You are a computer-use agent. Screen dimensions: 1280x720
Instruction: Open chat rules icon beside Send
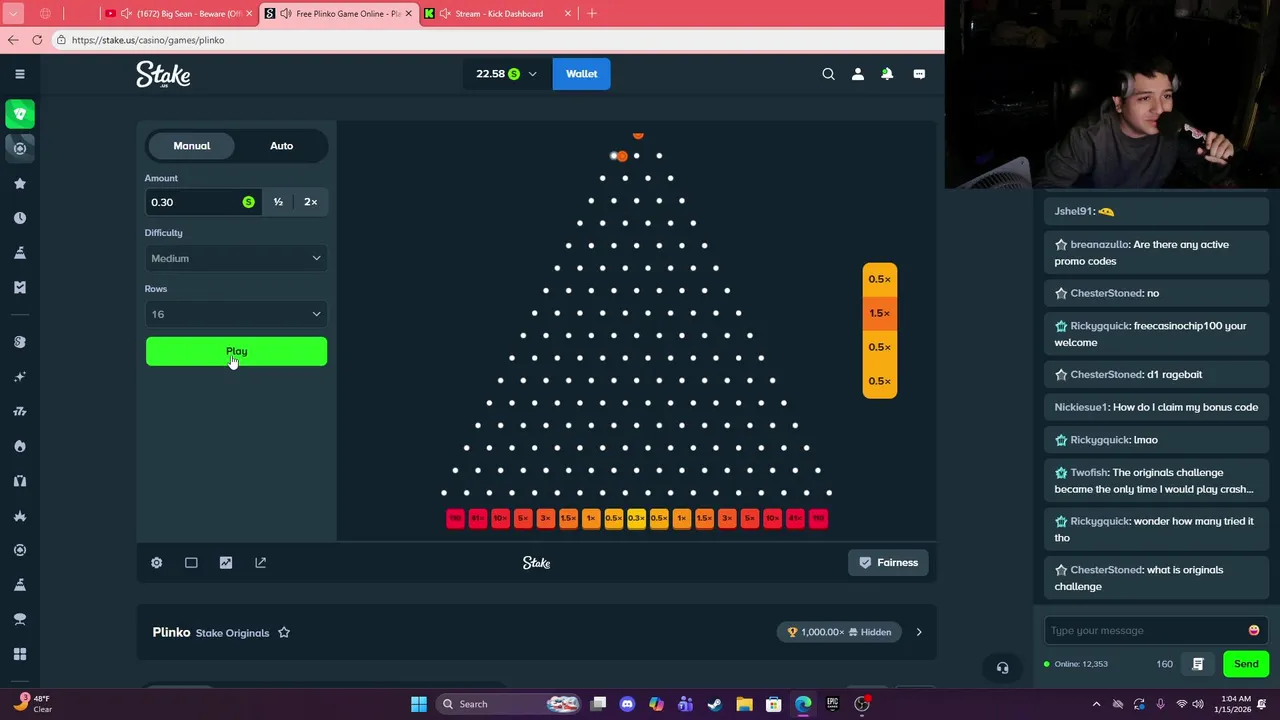coord(1197,664)
